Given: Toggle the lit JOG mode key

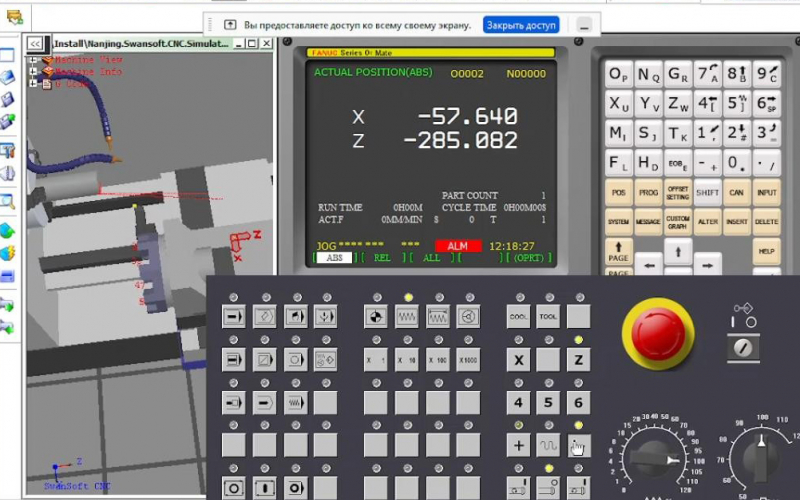Looking at the screenshot, I should (407, 316).
